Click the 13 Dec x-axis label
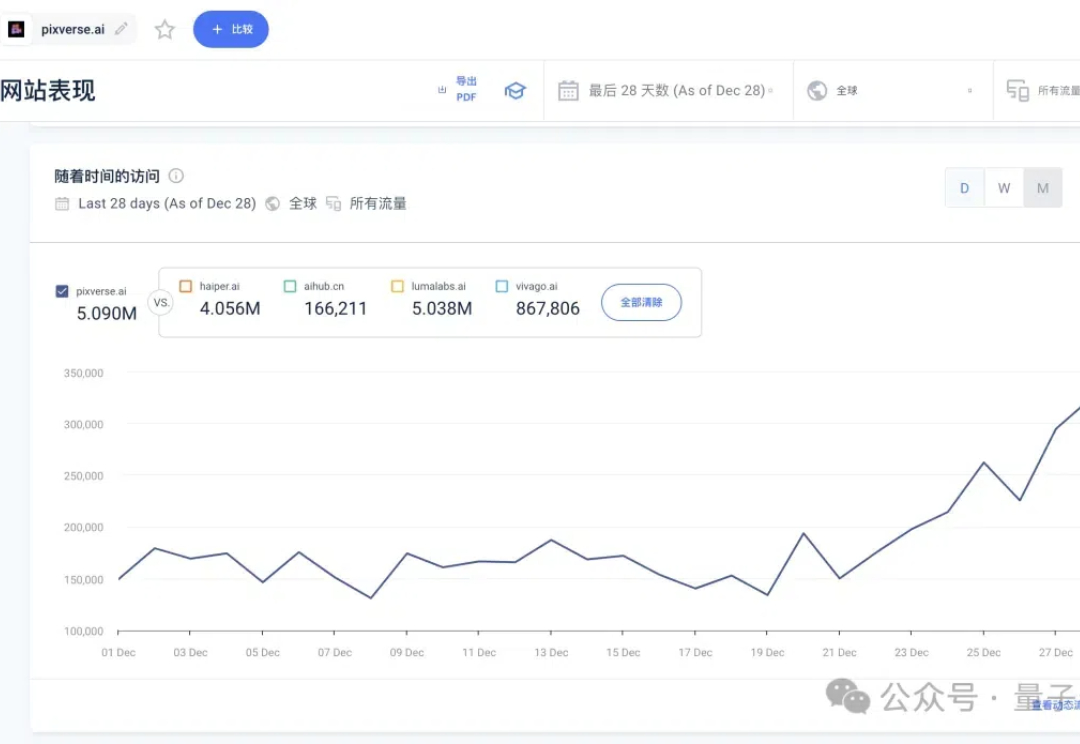This screenshot has height=744, width=1080. pyautogui.click(x=551, y=652)
